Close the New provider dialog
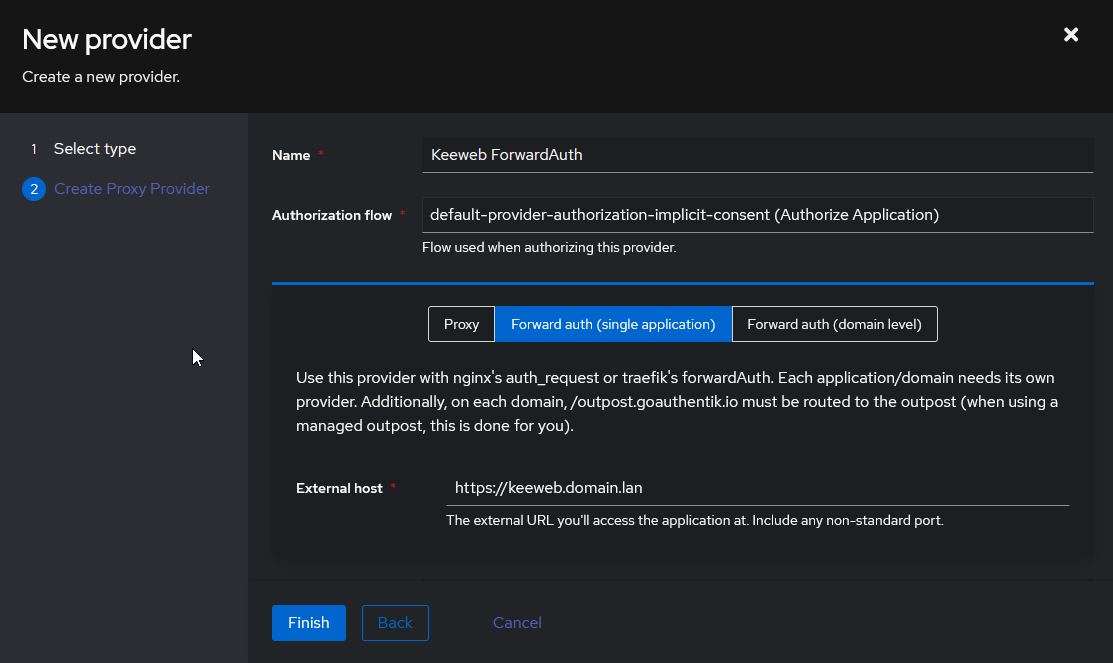This screenshot has height=663, width=1113. (x=1070, y=35)
